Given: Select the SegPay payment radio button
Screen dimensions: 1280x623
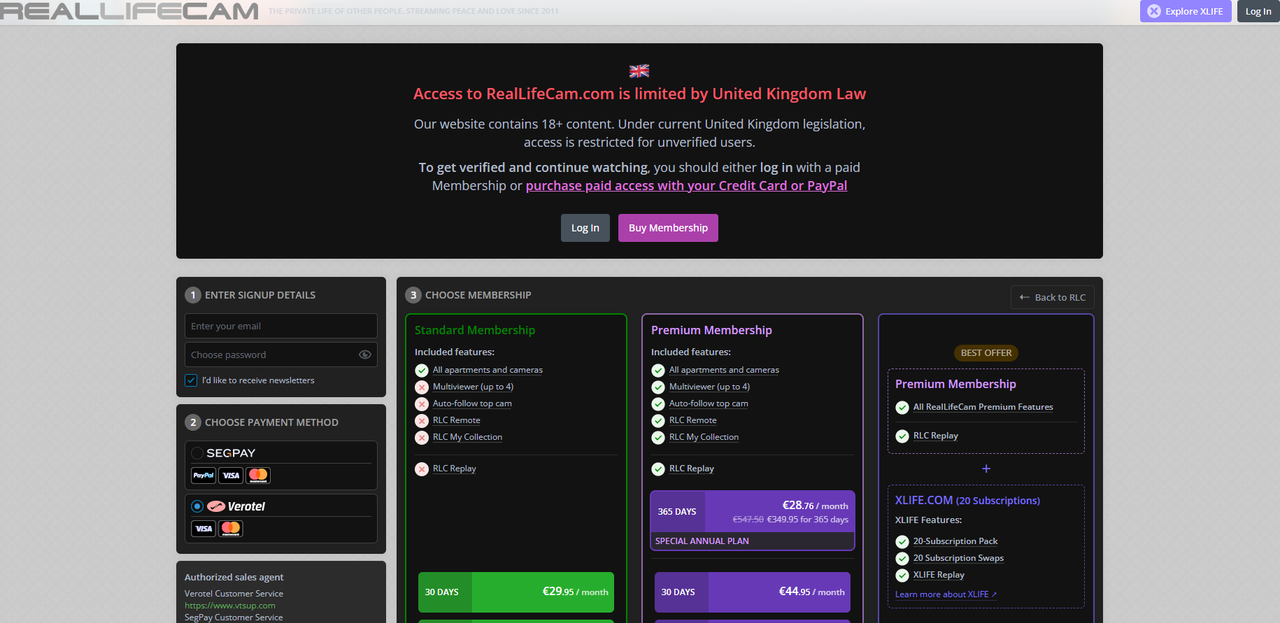Looking at the screenshot, I should [197, 453].
